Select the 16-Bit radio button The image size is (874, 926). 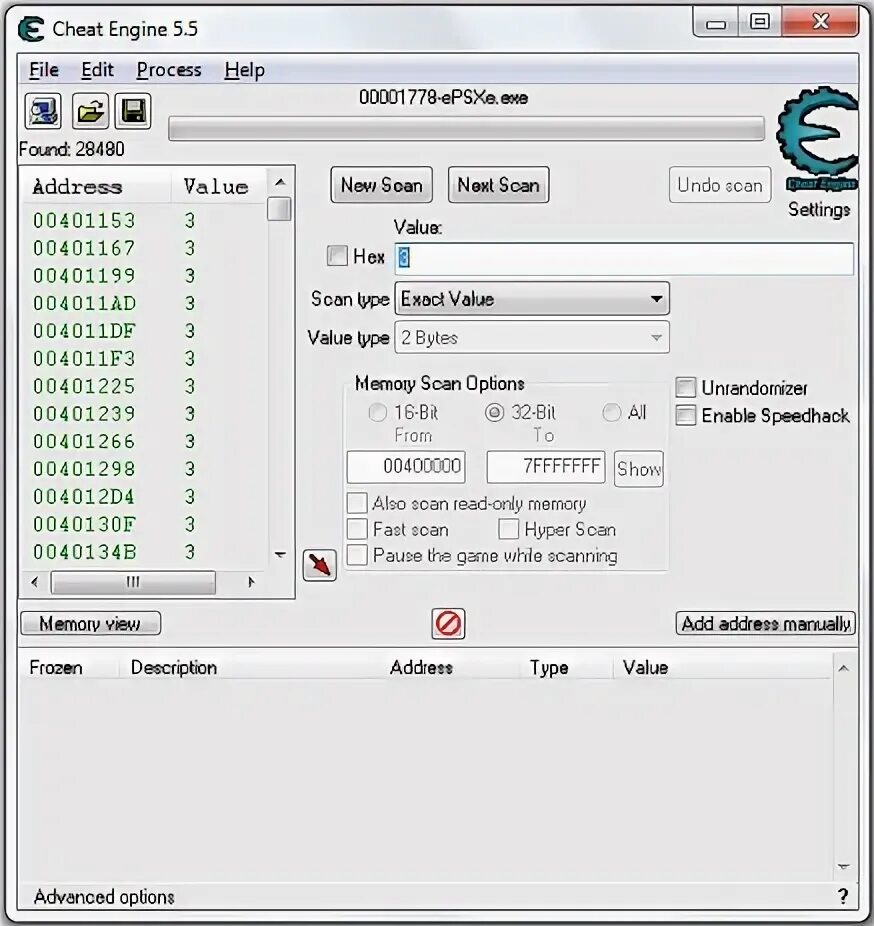pyautogui.click(x=377, y=412)
